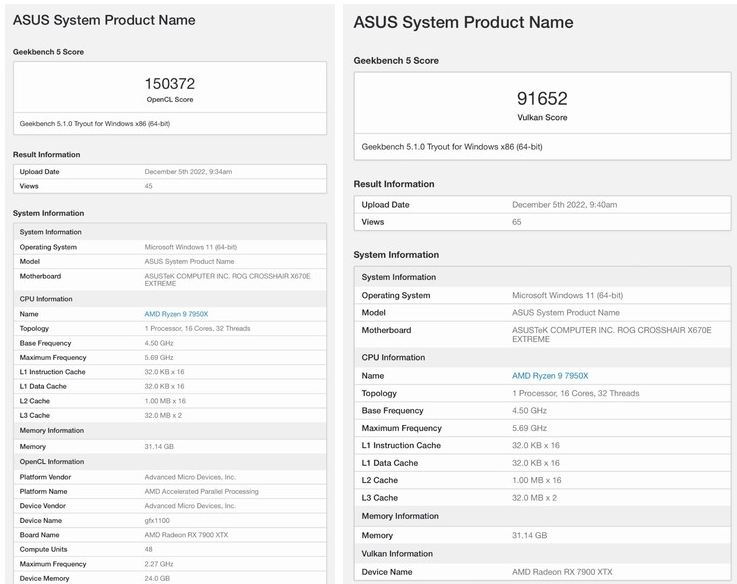
Task: Open the AMD Ryzen 9 7950X link in OpenCL result
Action: 176,314
